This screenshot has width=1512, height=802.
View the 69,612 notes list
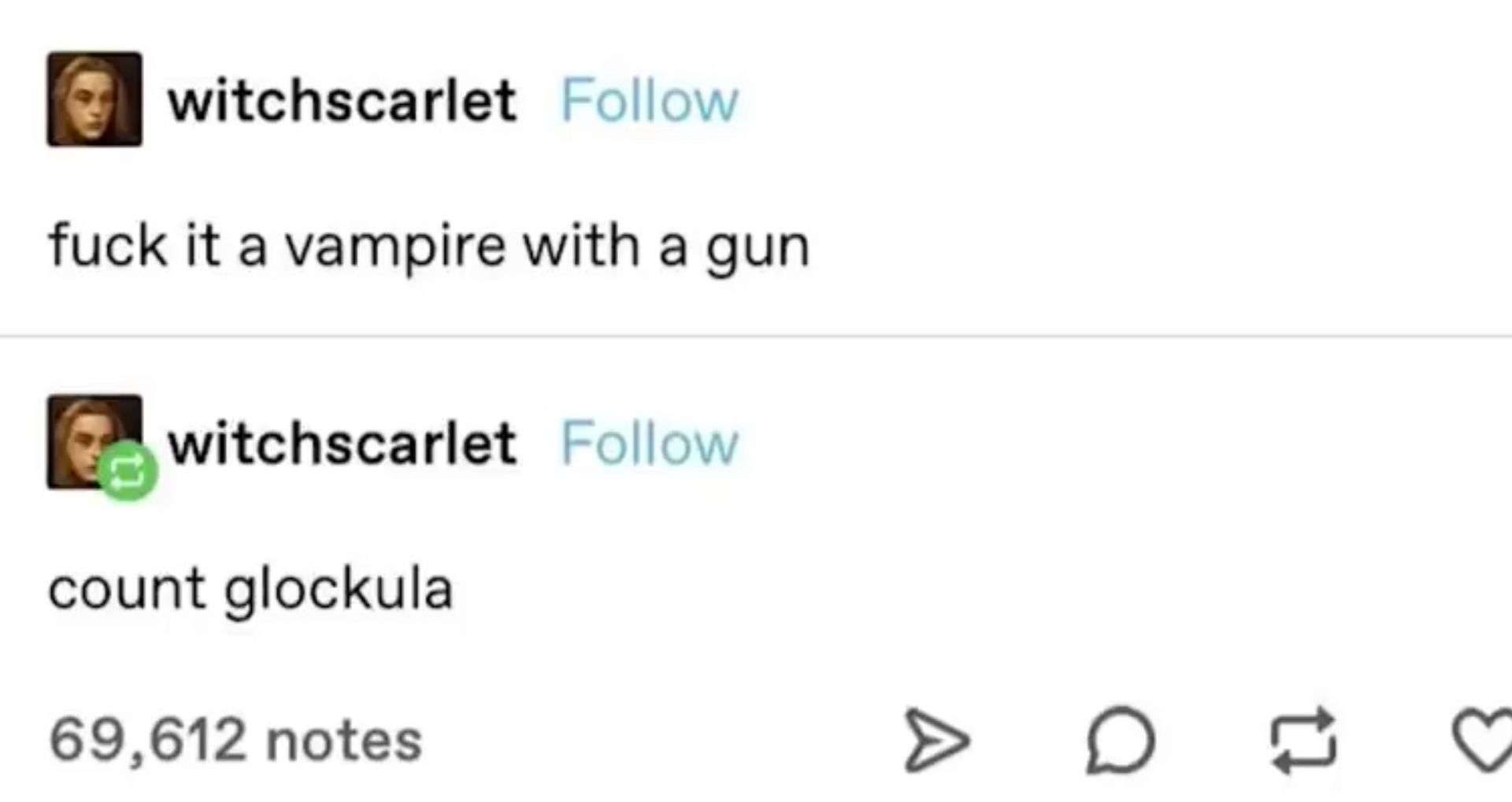click(x=235, y=741)
